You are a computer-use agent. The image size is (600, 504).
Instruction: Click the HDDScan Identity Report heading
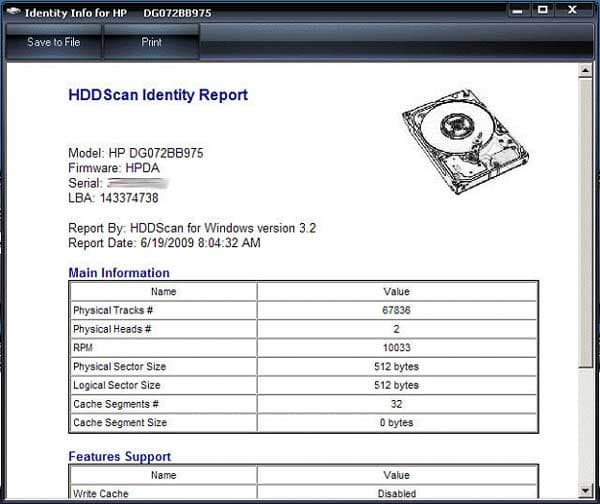pyautogui.click(x=158, y=95)
